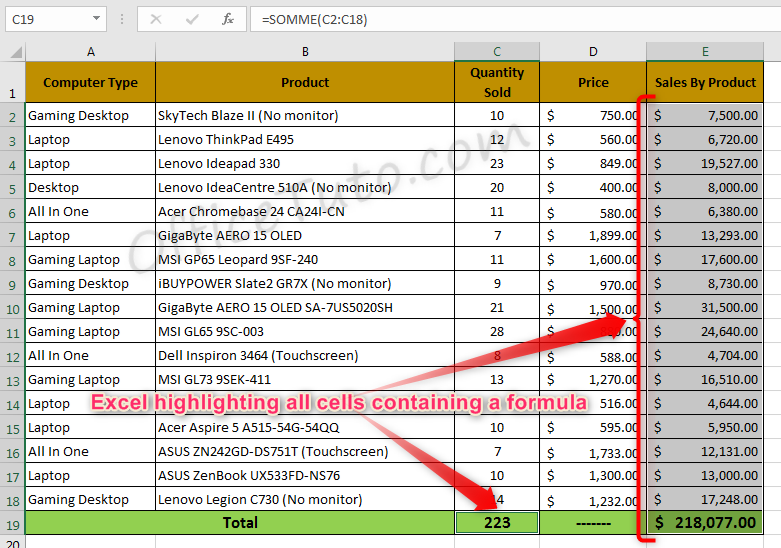This screenshot has height=548, width=781.
Task: Select cell GigaByte AERO 15 OLED in row 7
Action: [305, 235]
